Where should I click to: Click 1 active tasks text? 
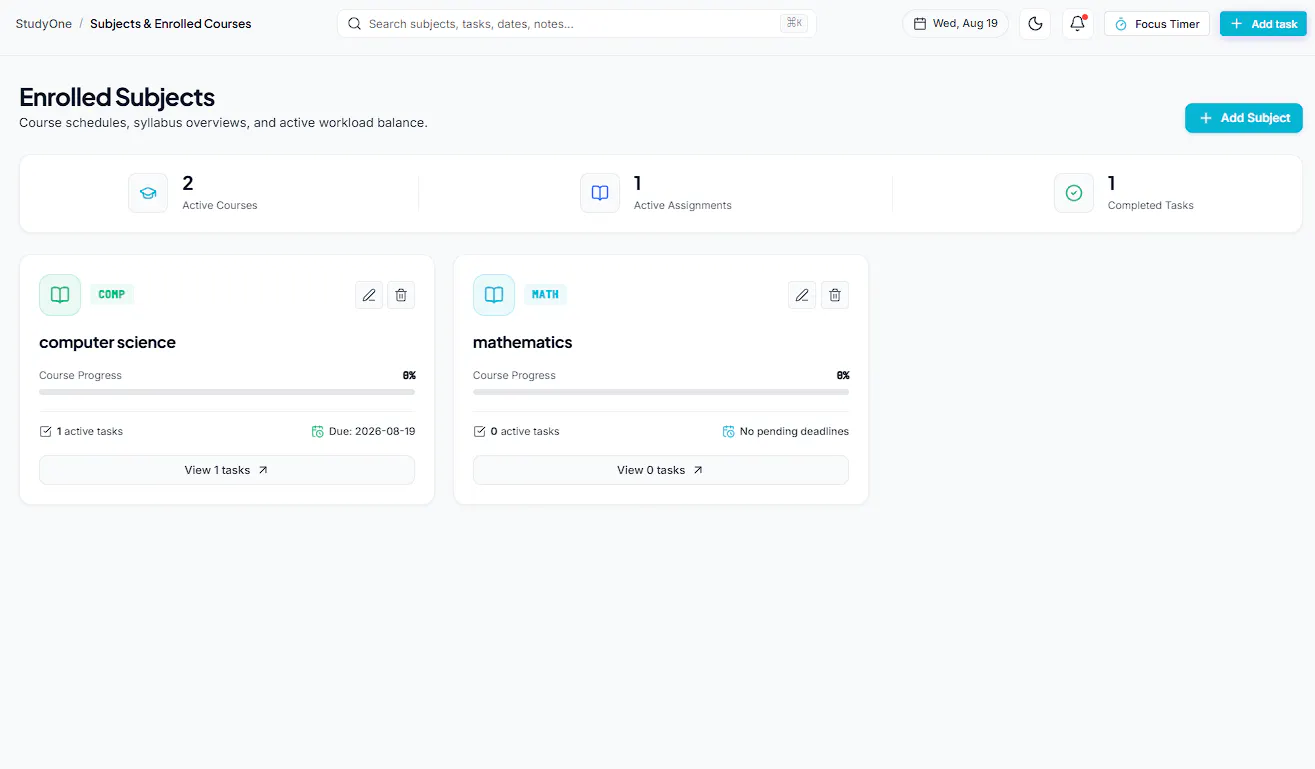pyautogui.click(x=90, y=432)
